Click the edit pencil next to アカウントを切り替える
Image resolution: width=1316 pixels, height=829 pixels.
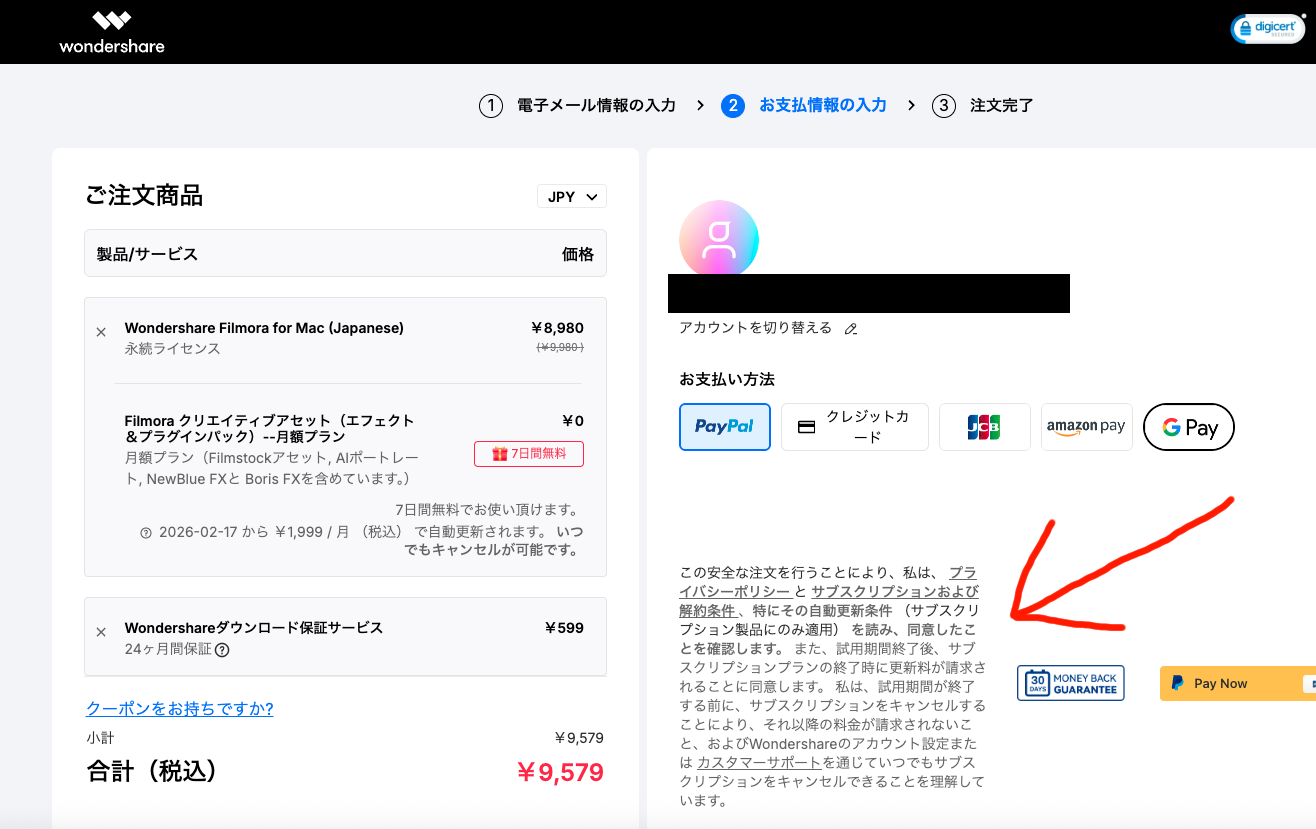[851, 329]
